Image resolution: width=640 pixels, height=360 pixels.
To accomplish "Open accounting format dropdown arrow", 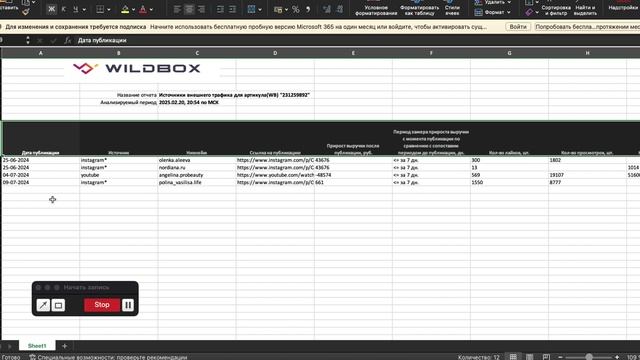I will [287, 9].
